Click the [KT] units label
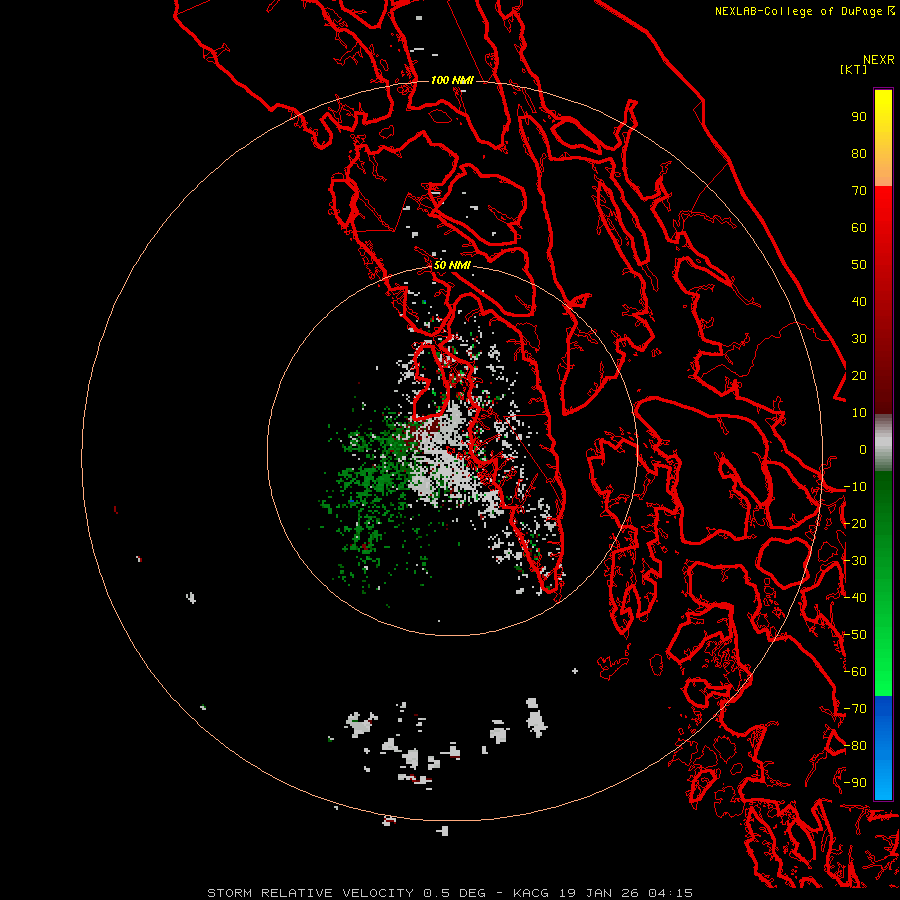 point(853,69)
